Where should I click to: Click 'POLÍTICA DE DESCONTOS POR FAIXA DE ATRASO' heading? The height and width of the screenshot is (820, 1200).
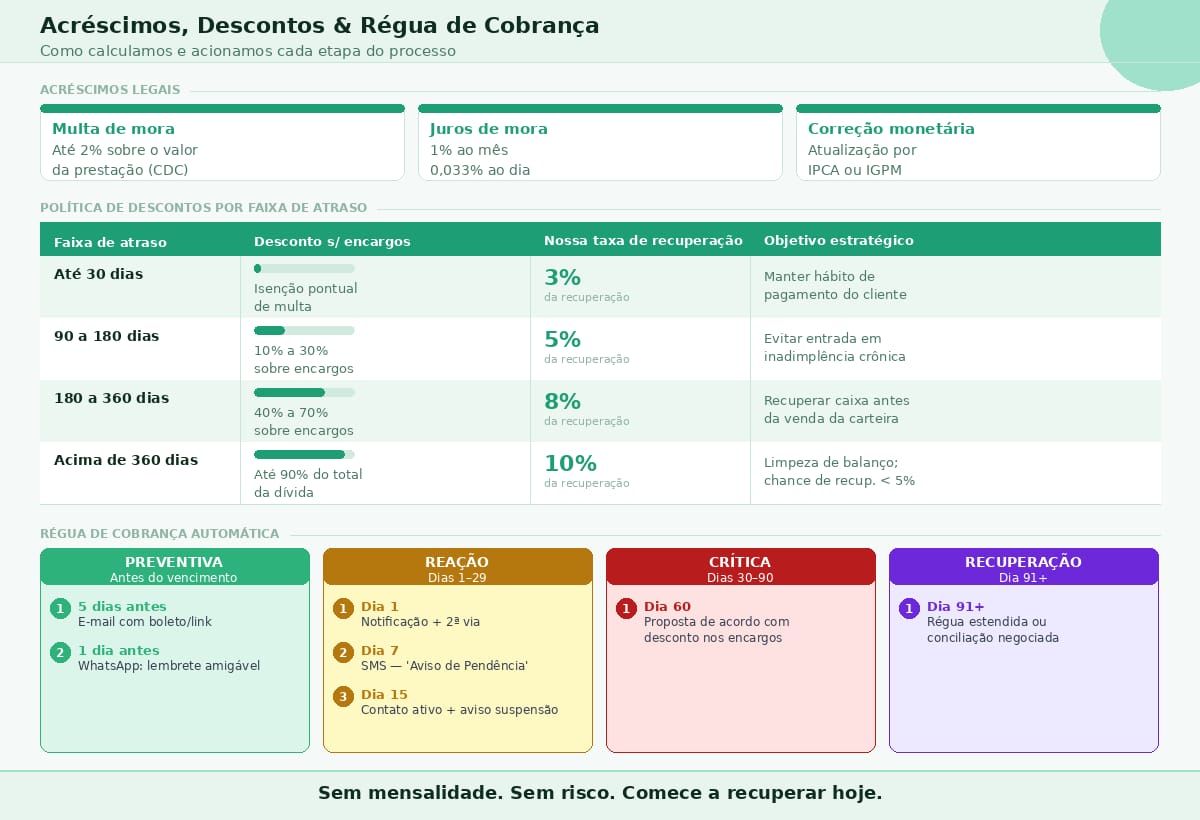pyautogui.click(x=203, y=208)
